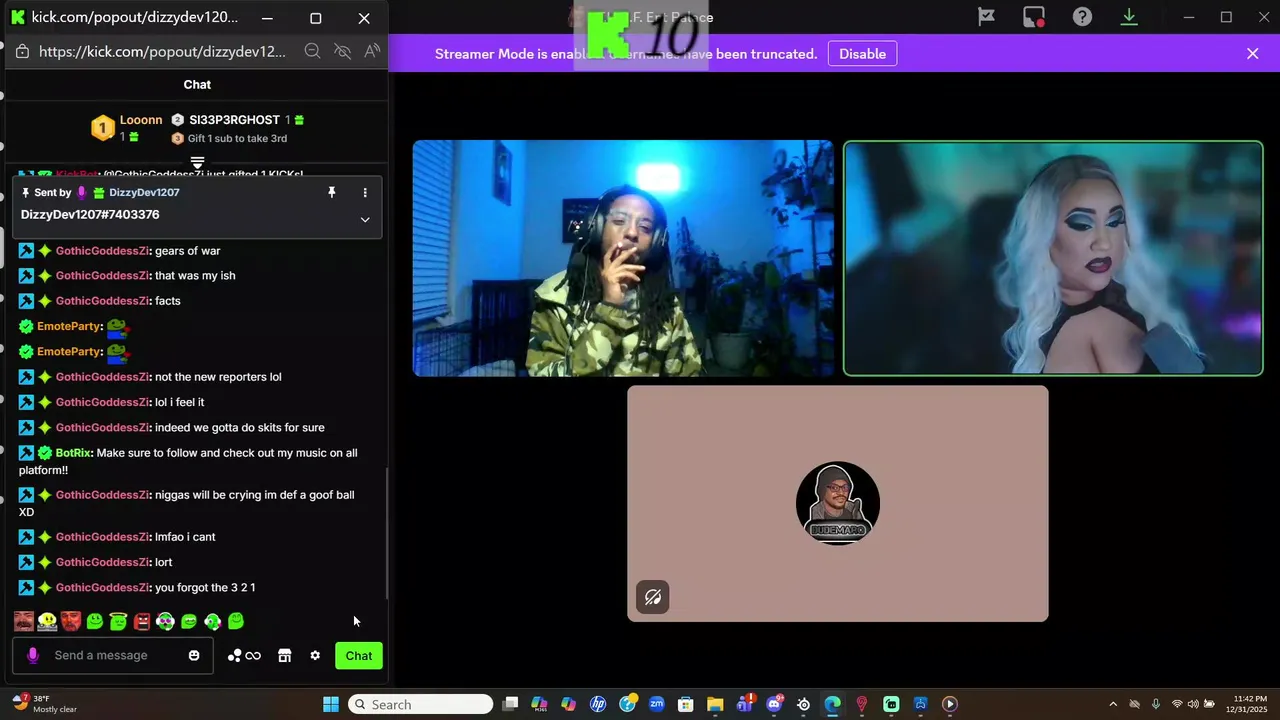Collapse the gift leaderboard with arrow handle
The image size is (1280, 720).
click(197, 162)
